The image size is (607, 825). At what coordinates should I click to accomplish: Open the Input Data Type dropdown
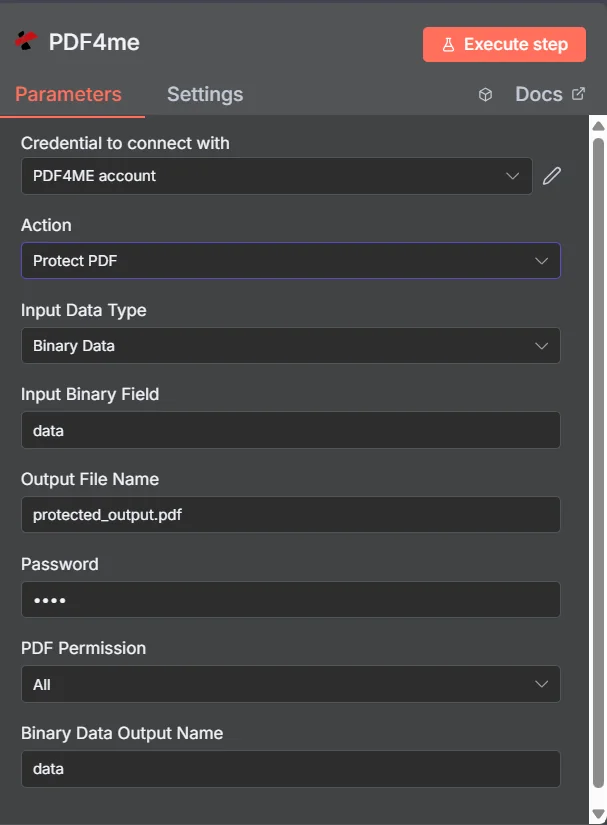pyautogui.click(x=291, y=346)
